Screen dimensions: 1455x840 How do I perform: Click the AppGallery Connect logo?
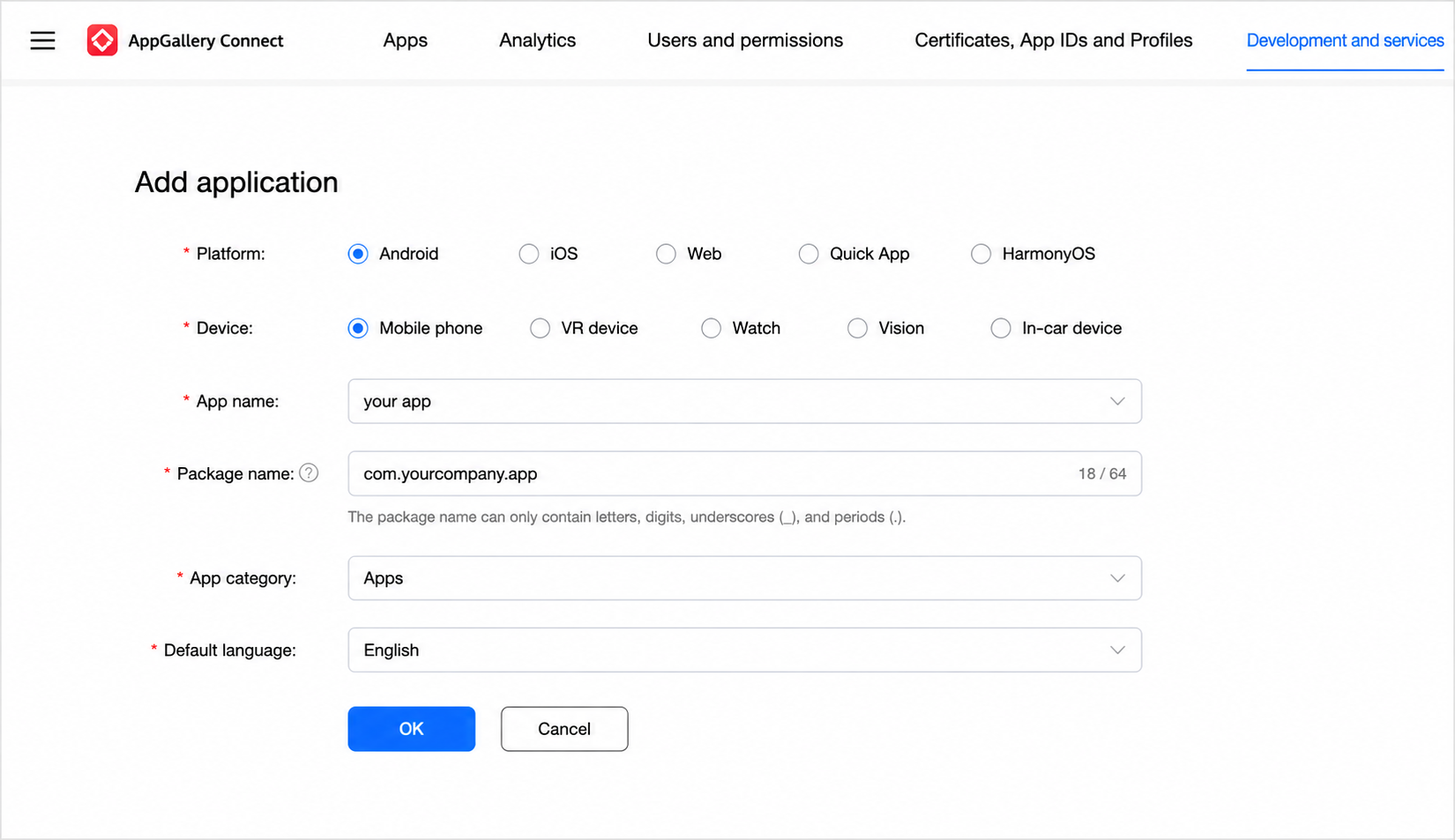102,41
